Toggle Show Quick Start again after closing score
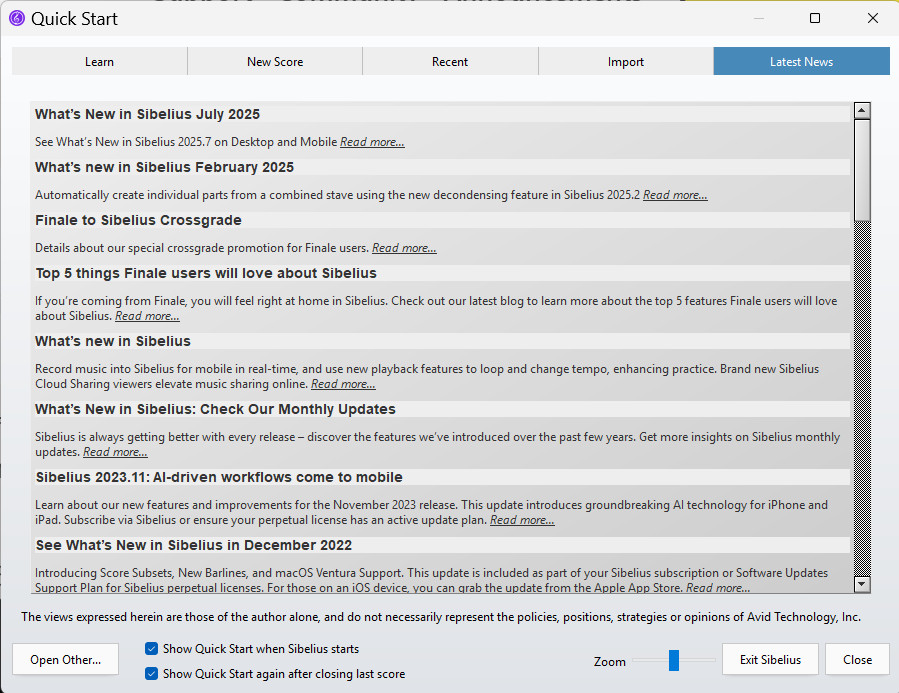The height and width of the screenshot is (693, 899). pos(151,674)
